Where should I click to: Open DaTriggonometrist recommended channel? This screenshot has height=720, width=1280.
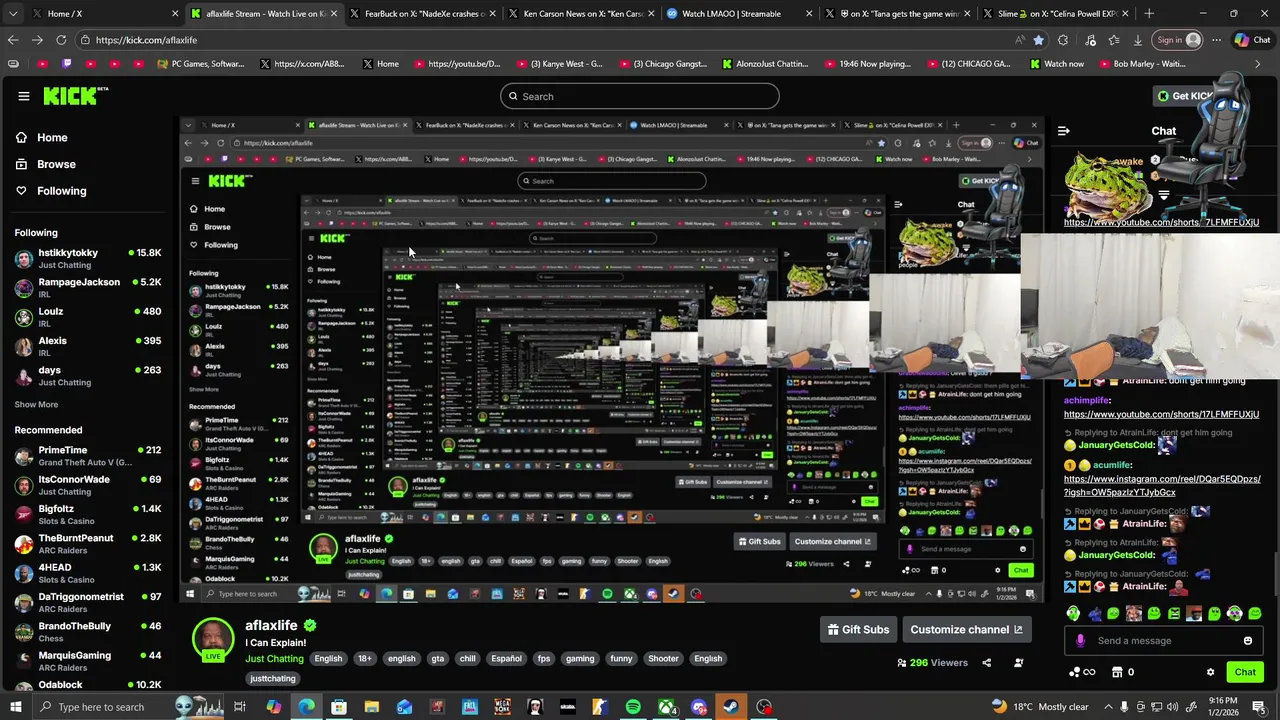(x=87, y=602)
